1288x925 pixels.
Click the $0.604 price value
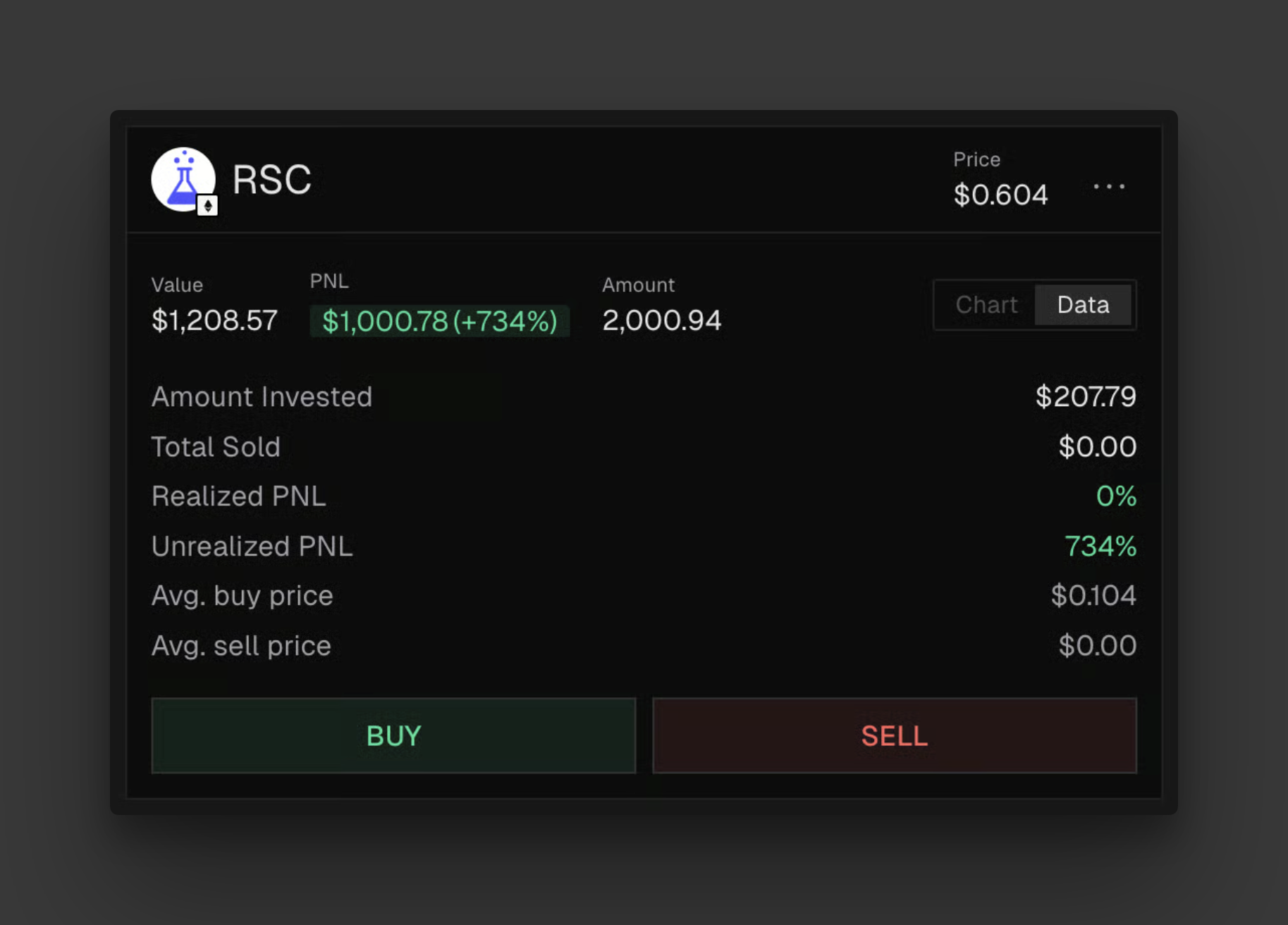1000,195
